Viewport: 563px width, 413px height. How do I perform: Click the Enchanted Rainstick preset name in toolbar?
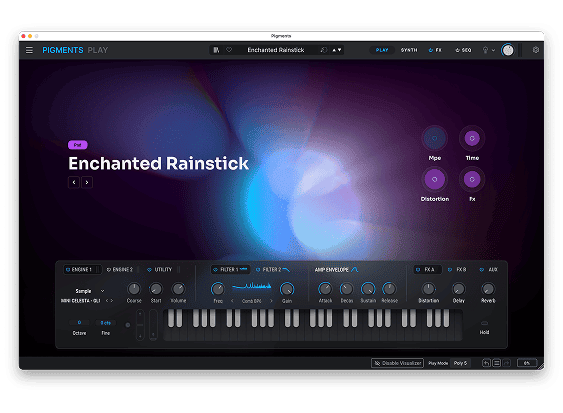tap(276, 50)
